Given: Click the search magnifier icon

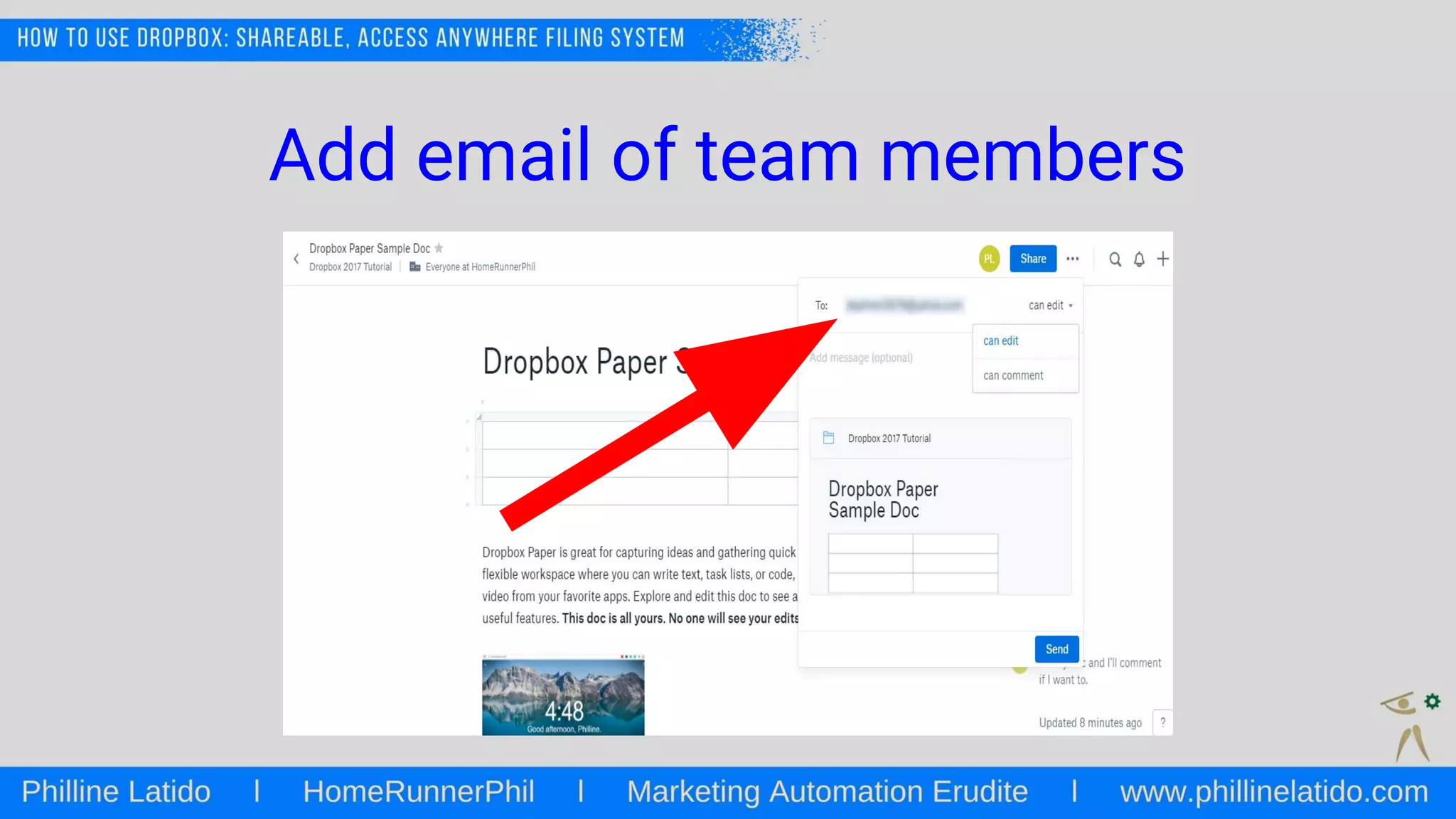Looking at the screenshot, I should coord(1115,259).
